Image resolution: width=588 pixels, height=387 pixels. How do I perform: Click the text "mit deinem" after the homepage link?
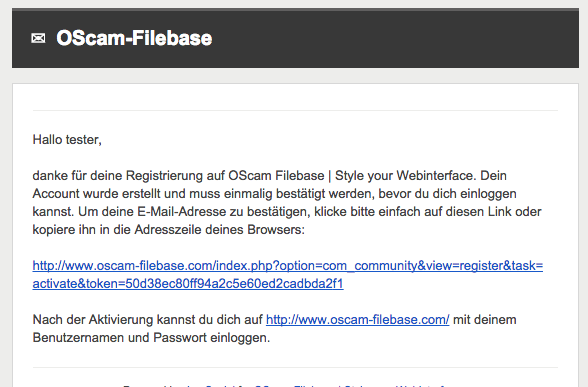click(484, 320)
